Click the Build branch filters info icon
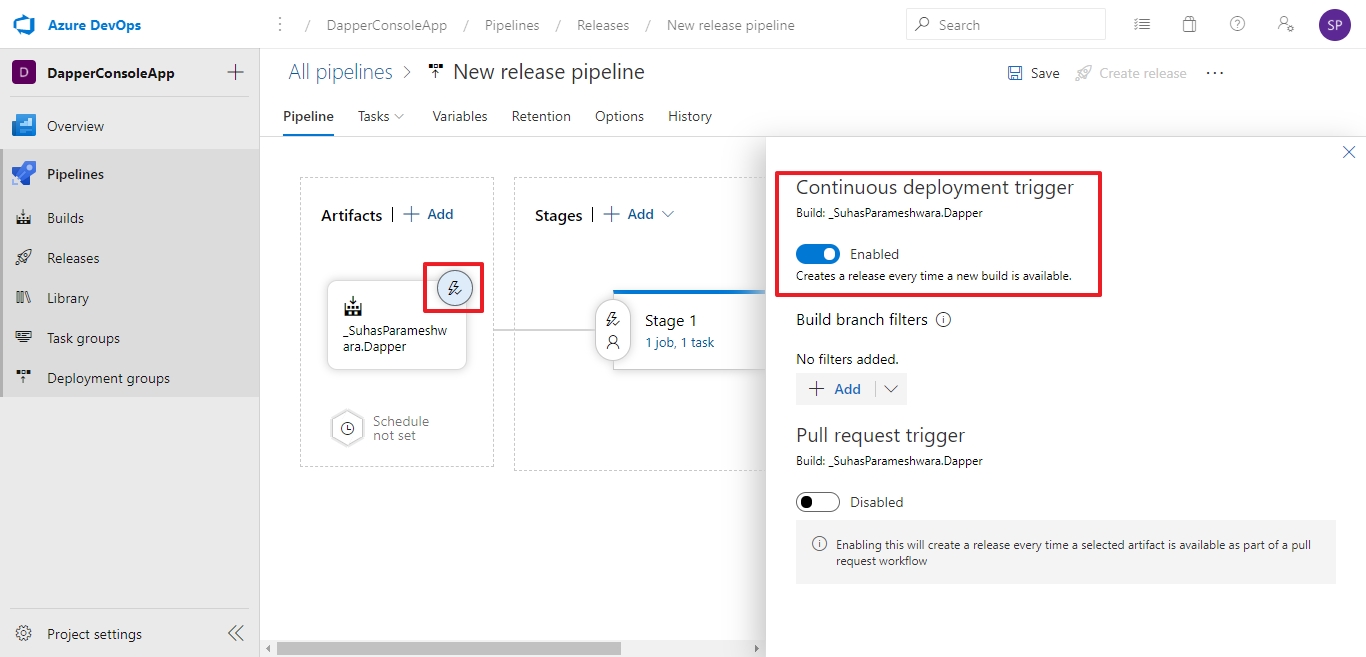This screenshot has width=1366, height=657. [943, 320]
